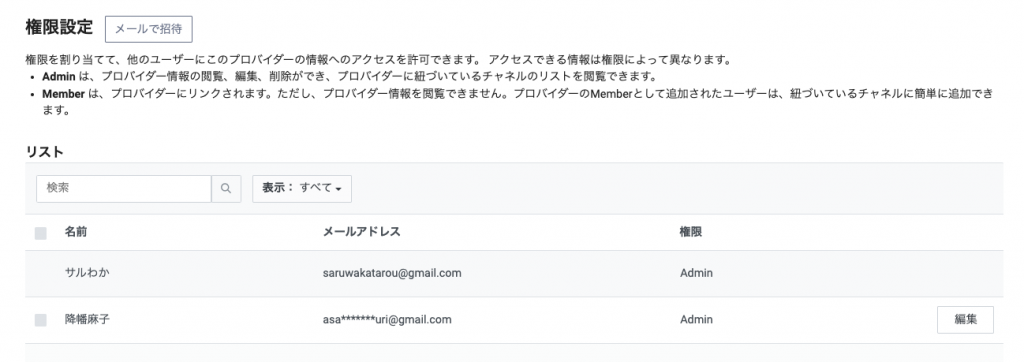The width and height of the screenshot is (1024, 362).
Task: Click the caret arrow on 表示 dropdown
Action: [x=338, y=189]
